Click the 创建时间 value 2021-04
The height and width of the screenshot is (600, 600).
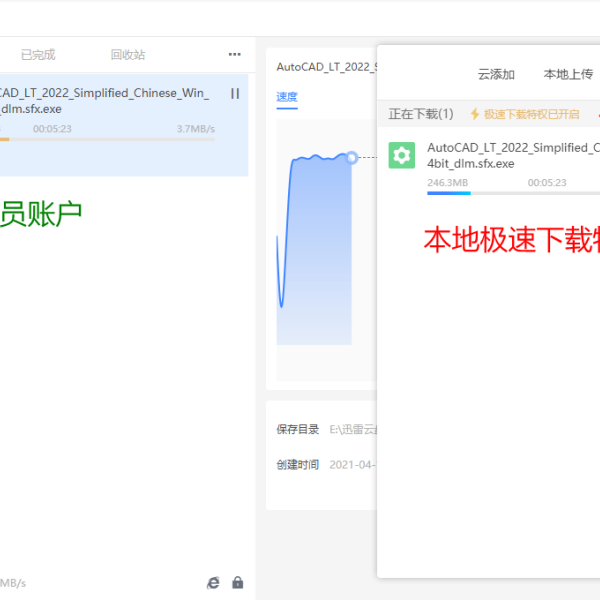click(x=353, y=465)
